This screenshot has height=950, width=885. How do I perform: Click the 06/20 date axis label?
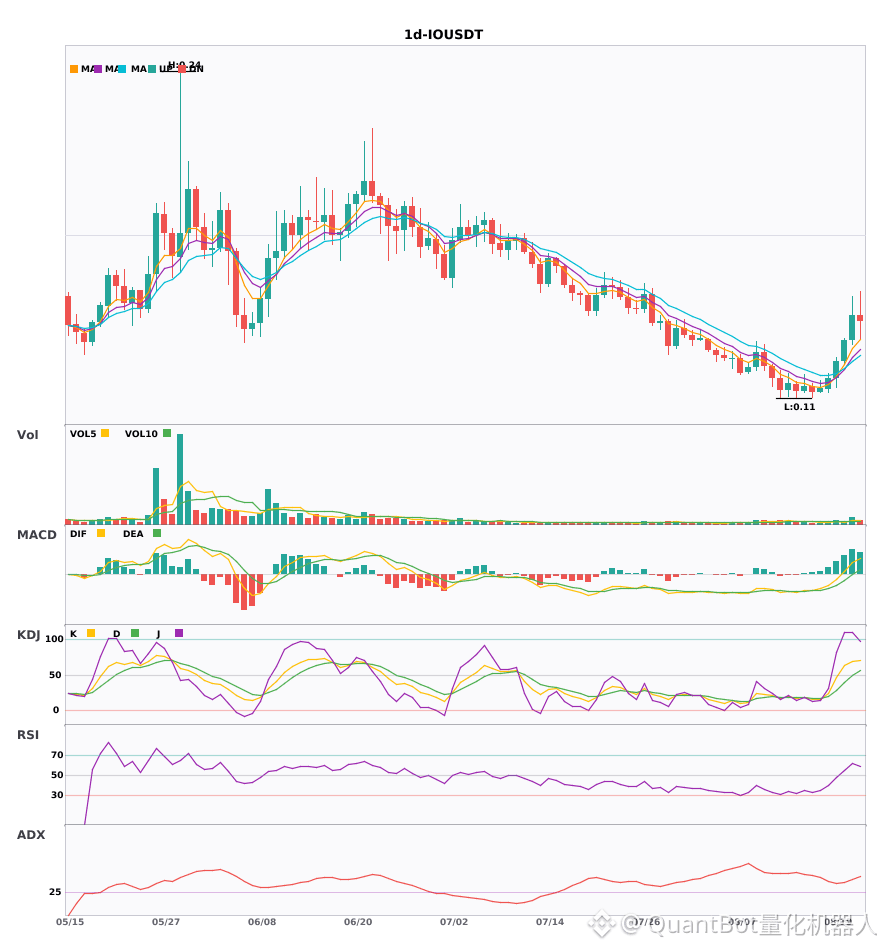358,922
